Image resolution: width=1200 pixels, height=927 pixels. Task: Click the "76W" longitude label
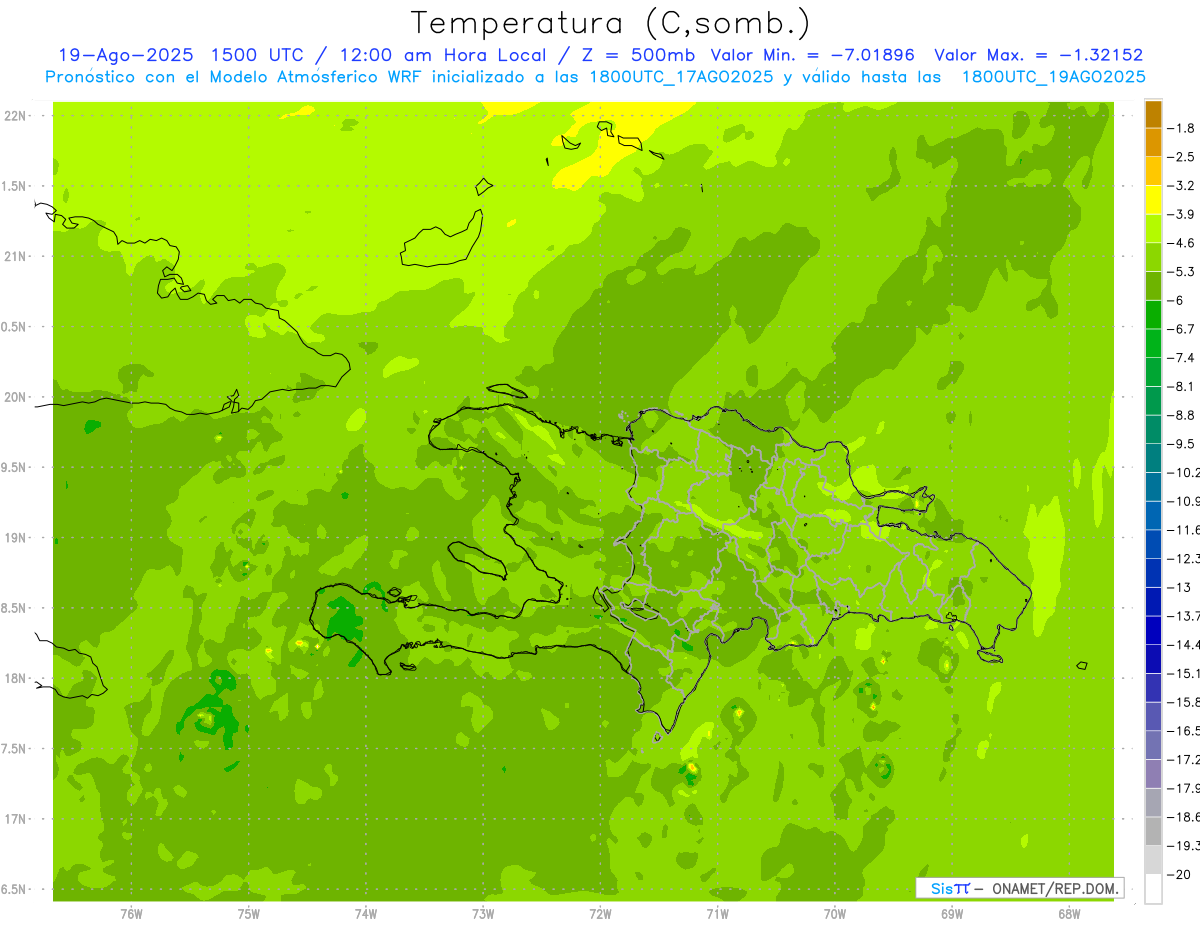pos(131,914)
